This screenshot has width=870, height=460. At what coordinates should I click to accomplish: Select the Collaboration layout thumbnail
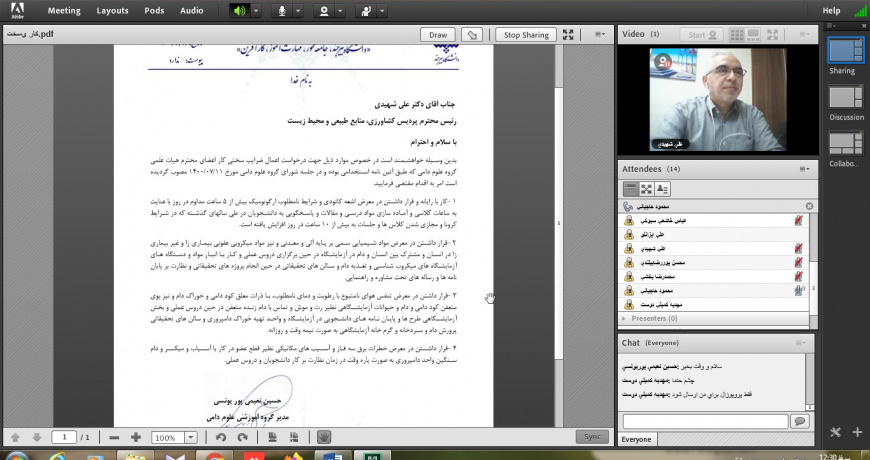tap(846, 143)
